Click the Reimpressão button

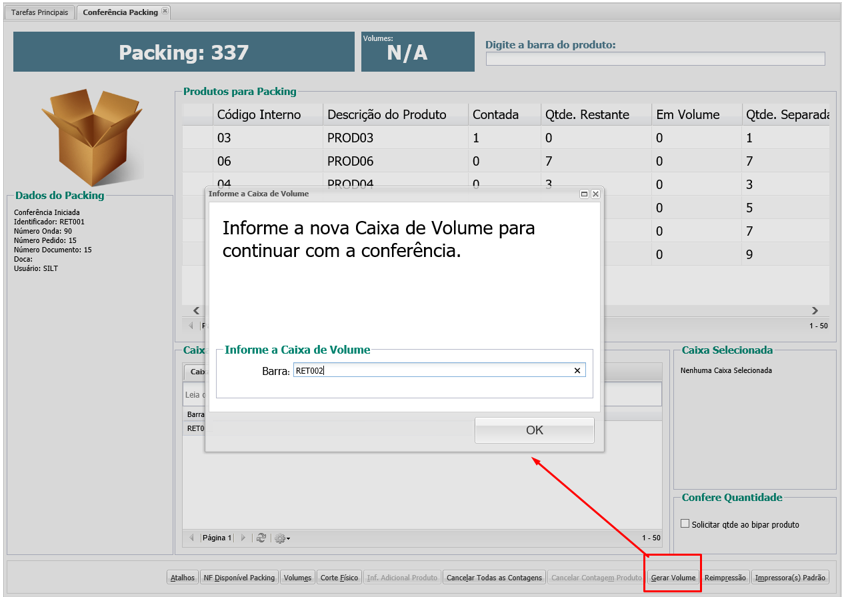pyautogui.click(x=725, y=578)
